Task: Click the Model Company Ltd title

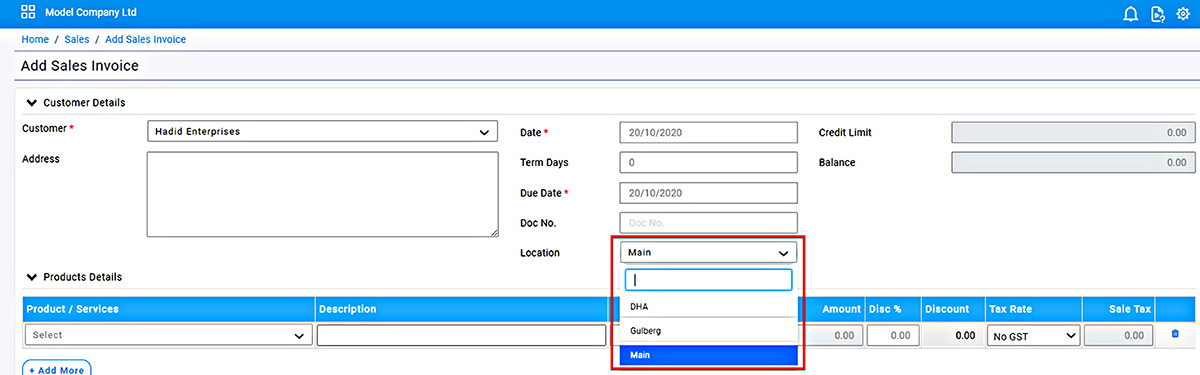Action: [92, 14]
